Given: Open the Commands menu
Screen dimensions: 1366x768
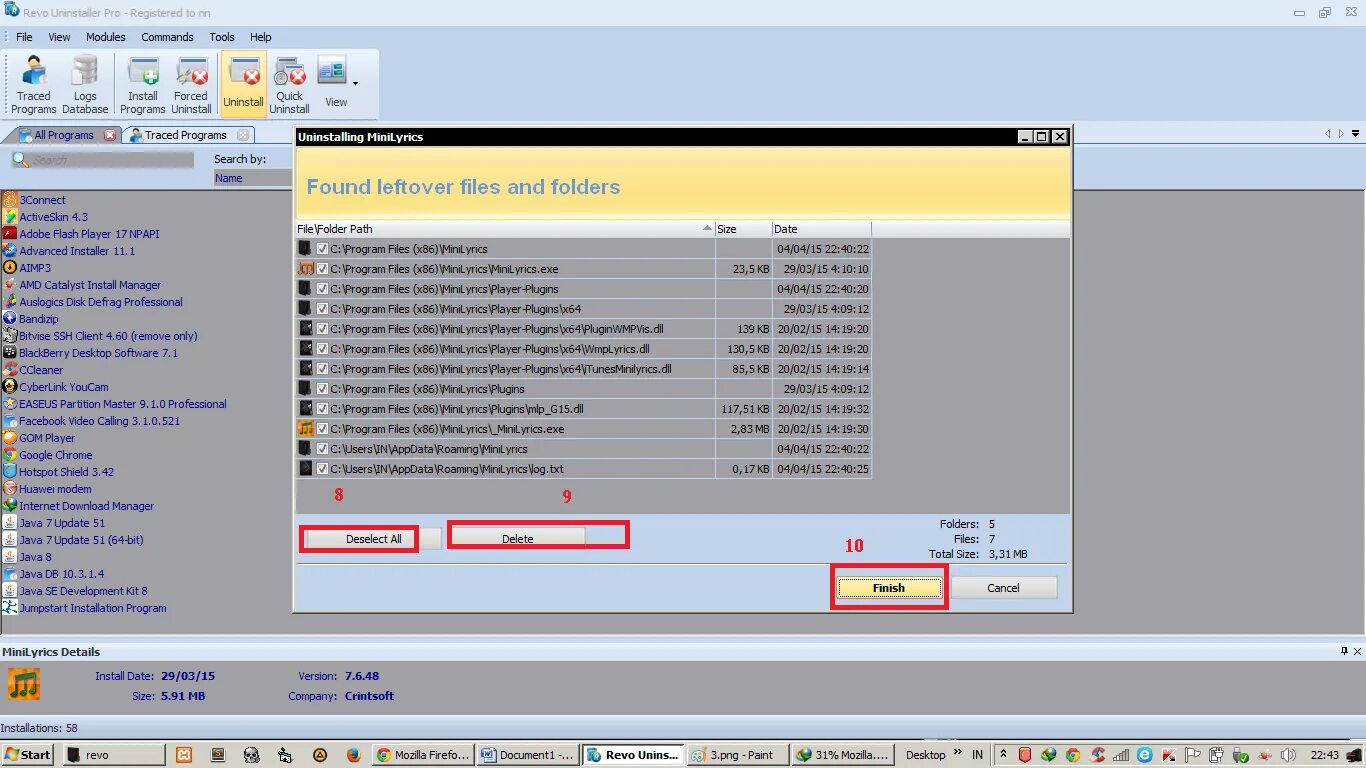Looking at the screenshot, I should pyautogui.click(x=167, y=37).
